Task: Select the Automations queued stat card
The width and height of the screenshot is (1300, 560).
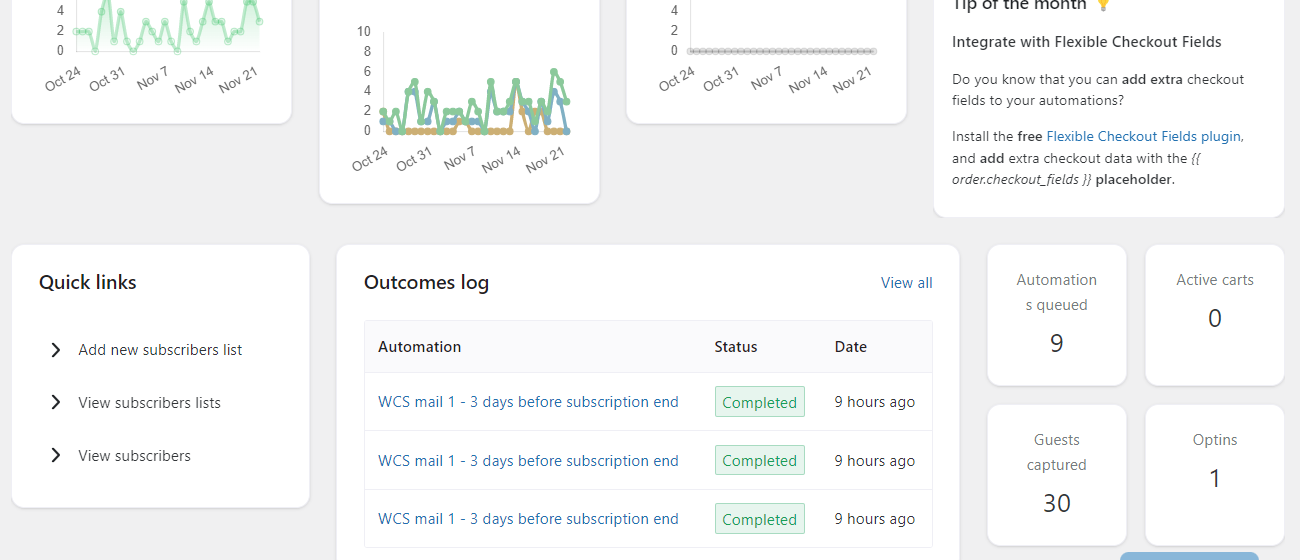Action: [x=1057, y=315]
